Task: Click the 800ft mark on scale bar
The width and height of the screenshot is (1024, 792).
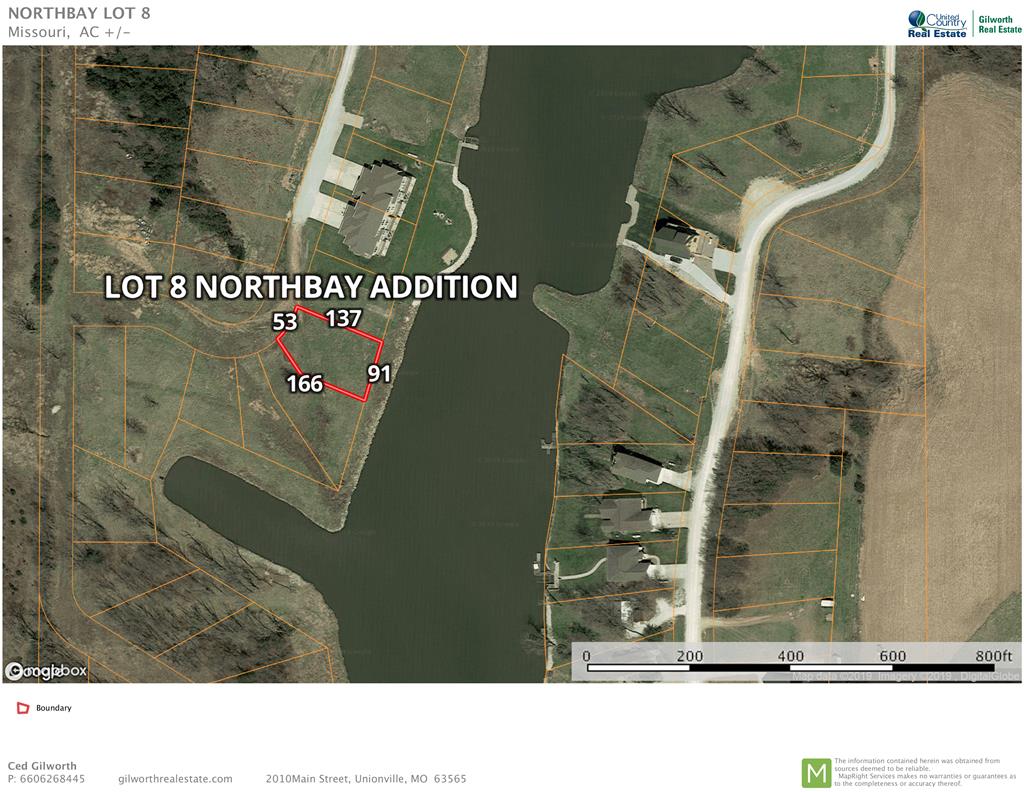Action: pos(994,656)
